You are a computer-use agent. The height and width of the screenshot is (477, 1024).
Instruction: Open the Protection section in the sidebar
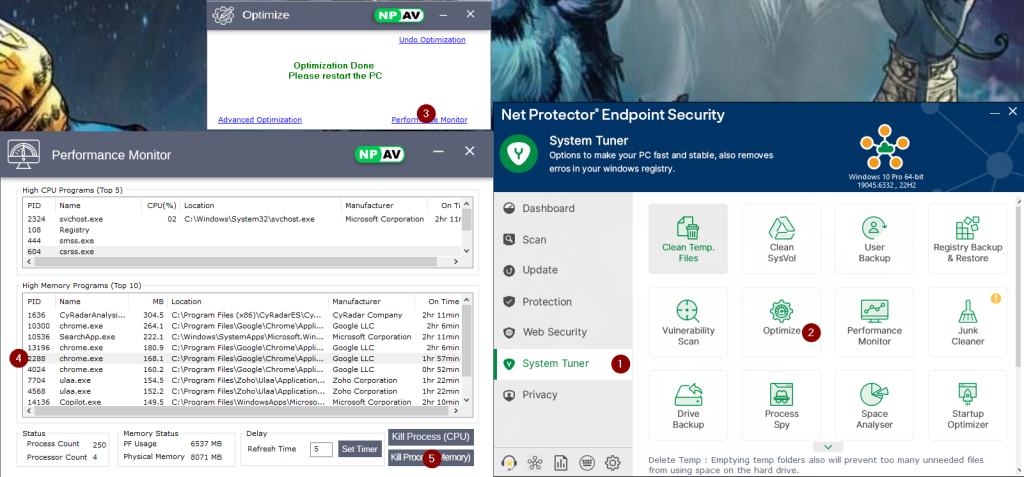pyautogui.click(x=548, y=301)
